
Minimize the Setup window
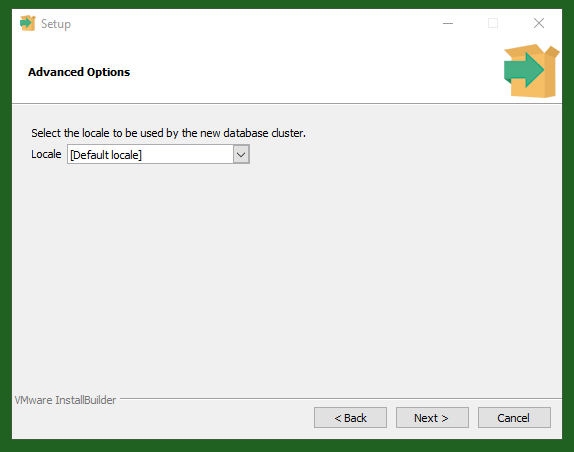tap(448, 23)
